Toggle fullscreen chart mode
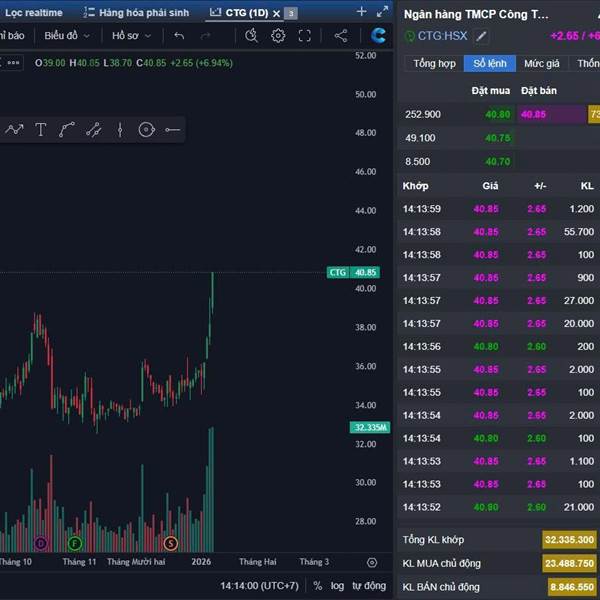Image resolution: width=600 pixels, height=600 pixels. [x=305, y=36]
